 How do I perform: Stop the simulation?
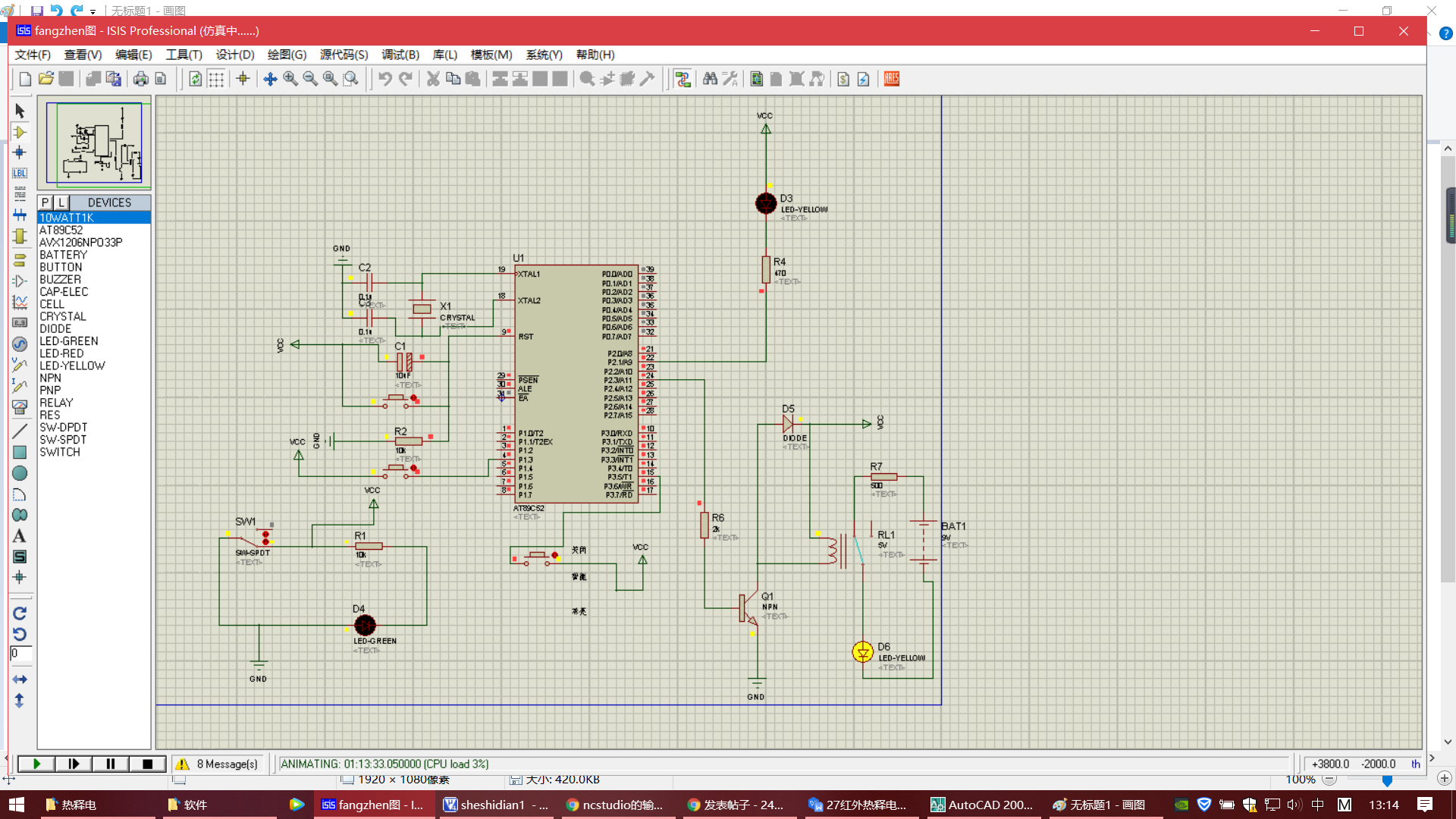pos(147,764)
